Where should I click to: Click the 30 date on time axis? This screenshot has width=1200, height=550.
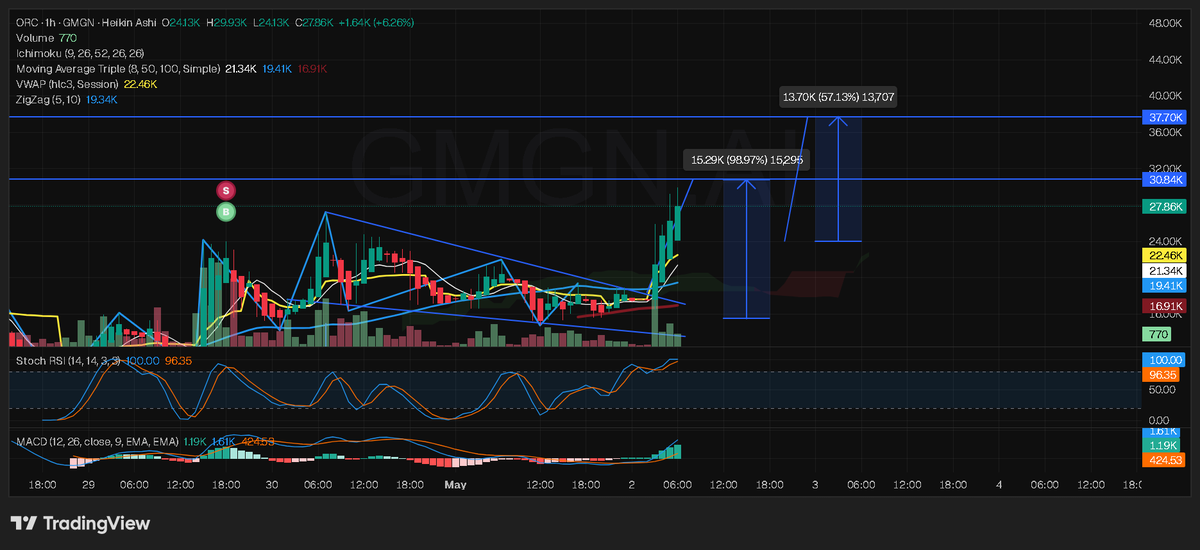272,484
